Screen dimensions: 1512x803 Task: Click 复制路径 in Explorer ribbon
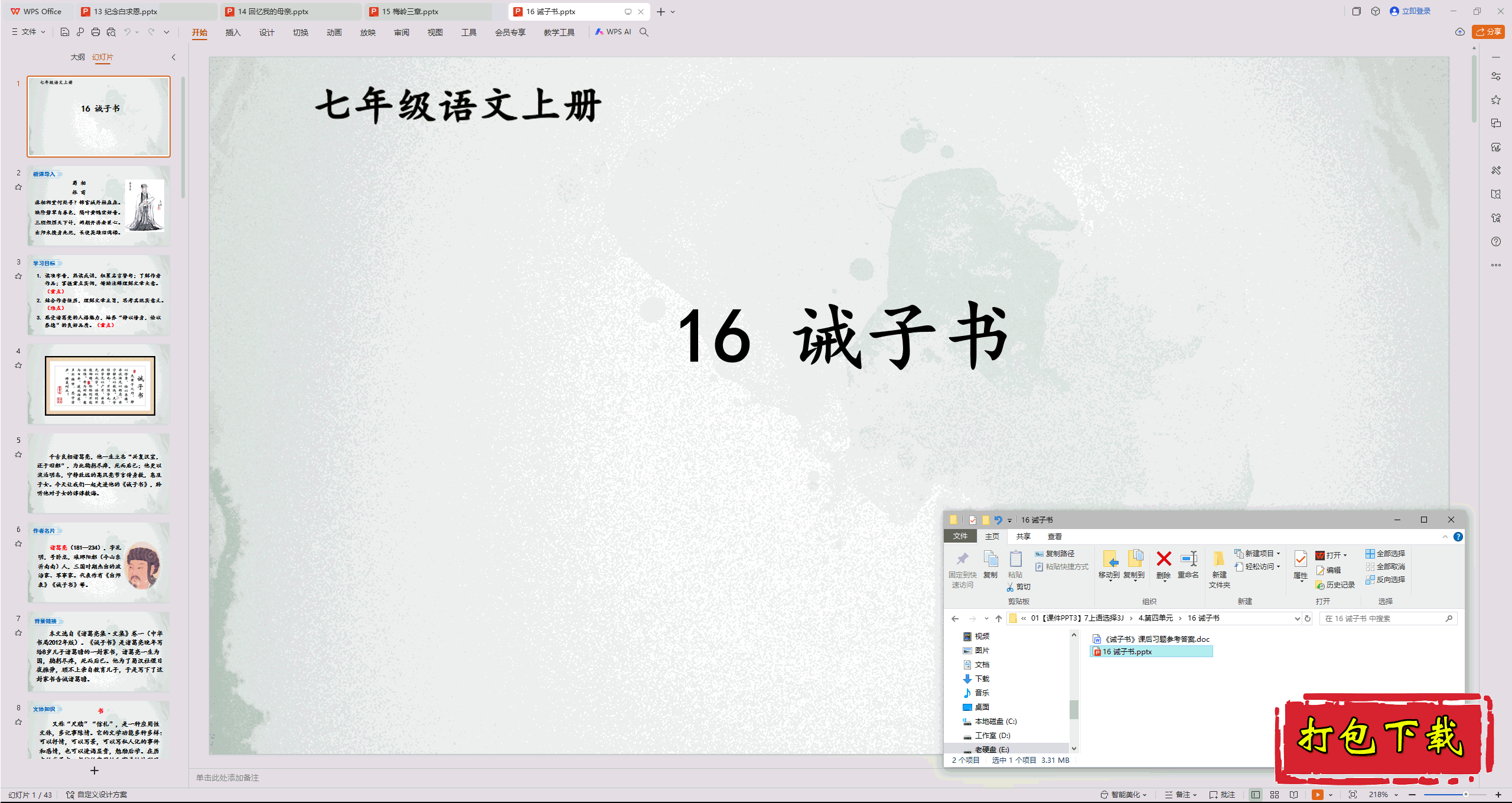(1055, 554)
